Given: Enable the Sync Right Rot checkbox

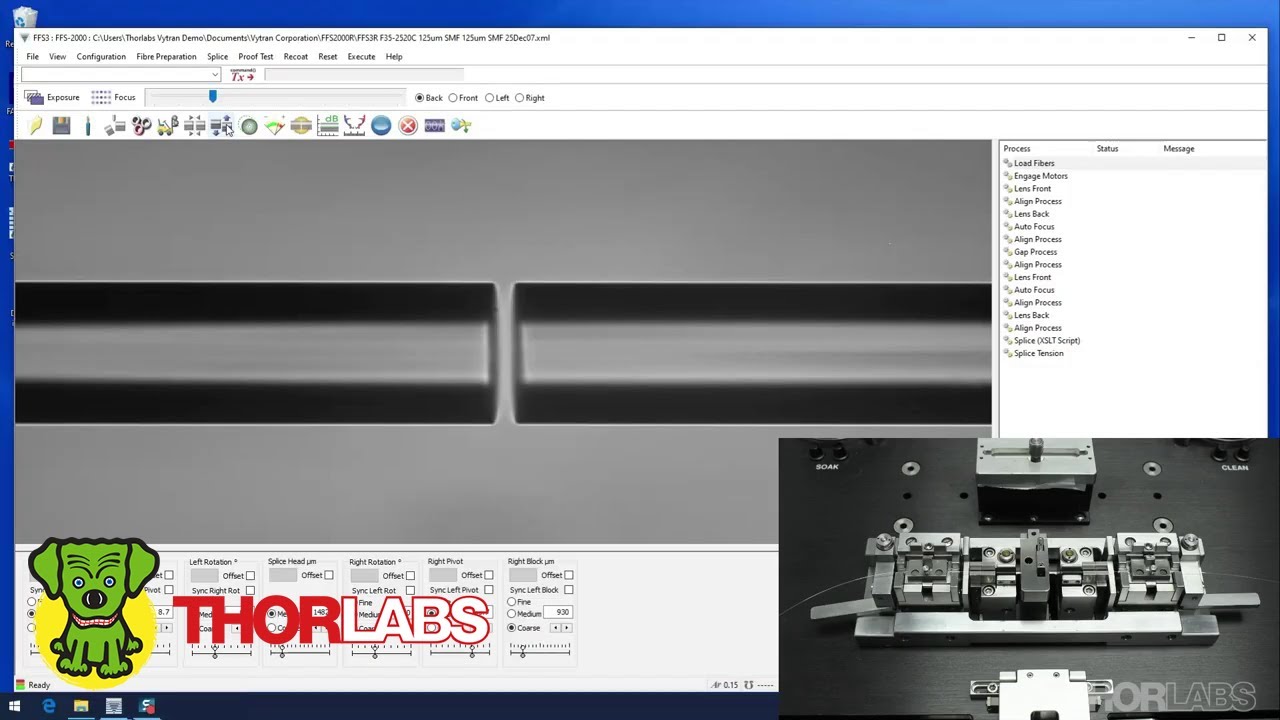Looking at the screenshot, I should coord(250,591).
